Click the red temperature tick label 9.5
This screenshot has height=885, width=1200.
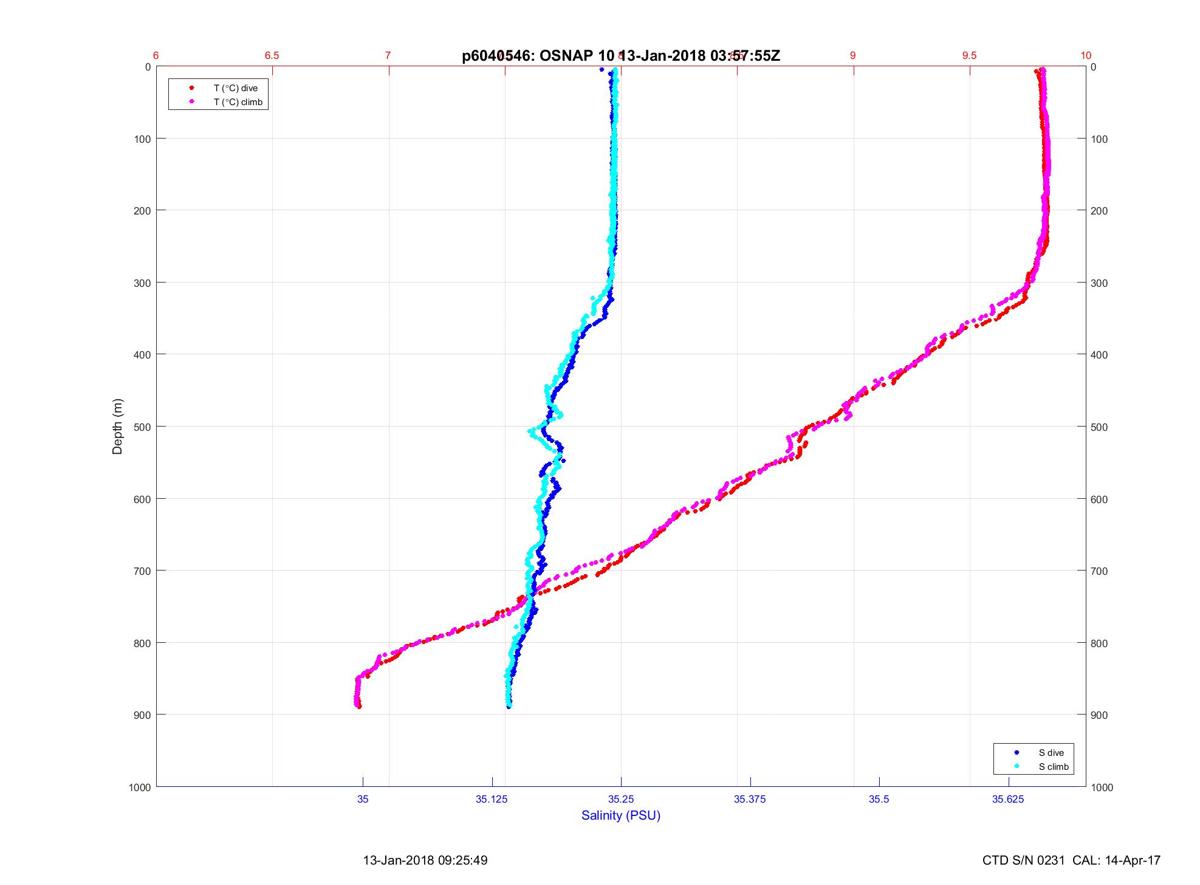tap(969, 56)
